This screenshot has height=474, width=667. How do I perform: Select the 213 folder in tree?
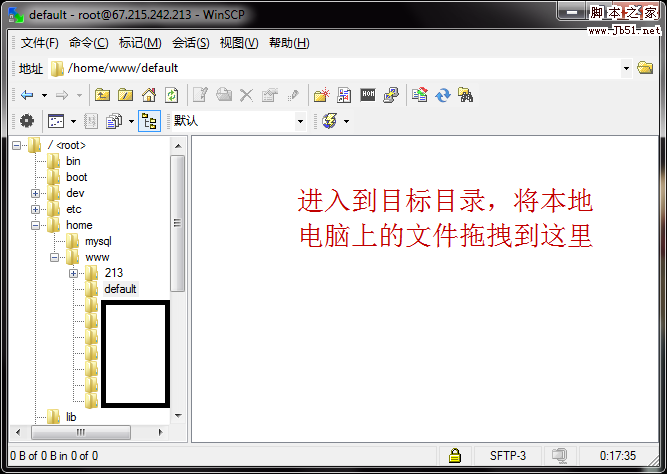tap(114, 273)
